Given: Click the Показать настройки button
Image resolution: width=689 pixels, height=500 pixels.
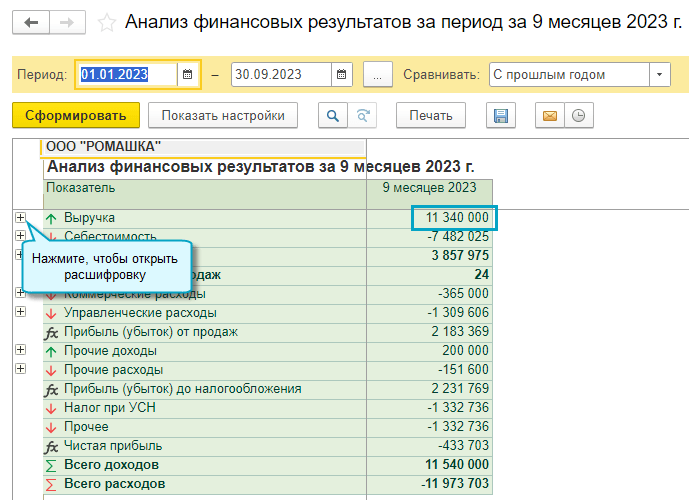Looking at the screenshot, I should (223, 116).
